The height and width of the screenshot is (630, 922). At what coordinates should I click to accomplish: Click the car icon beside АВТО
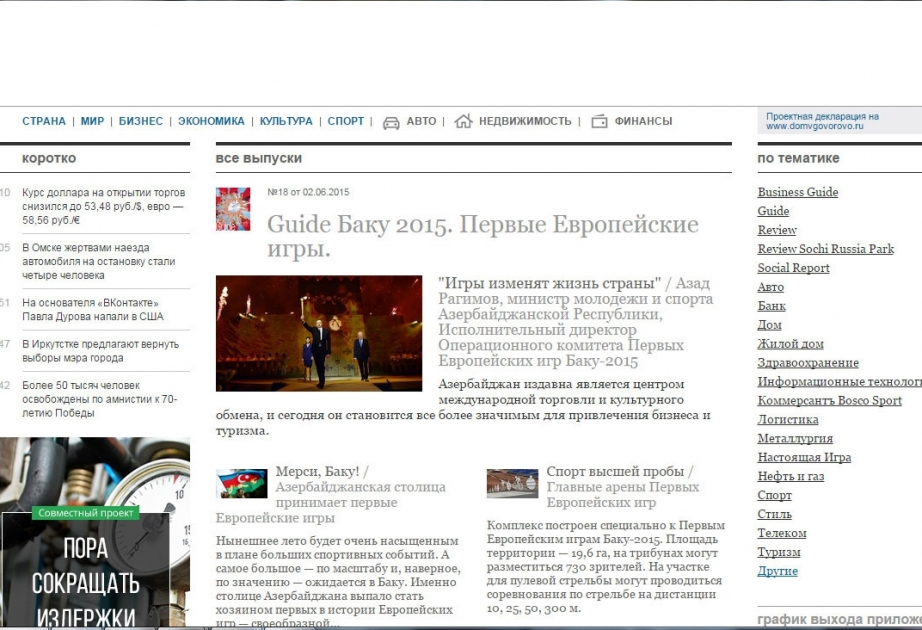point(391,122)
